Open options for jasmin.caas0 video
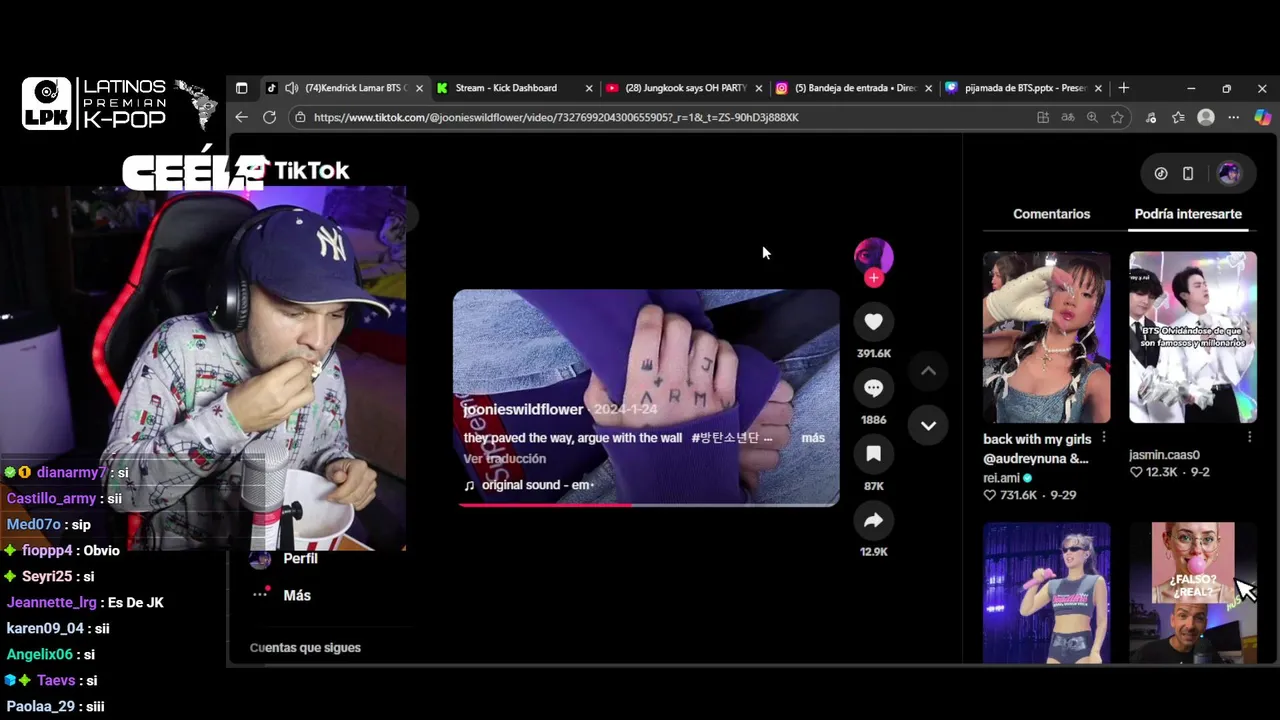 [x=1250, y=437]
